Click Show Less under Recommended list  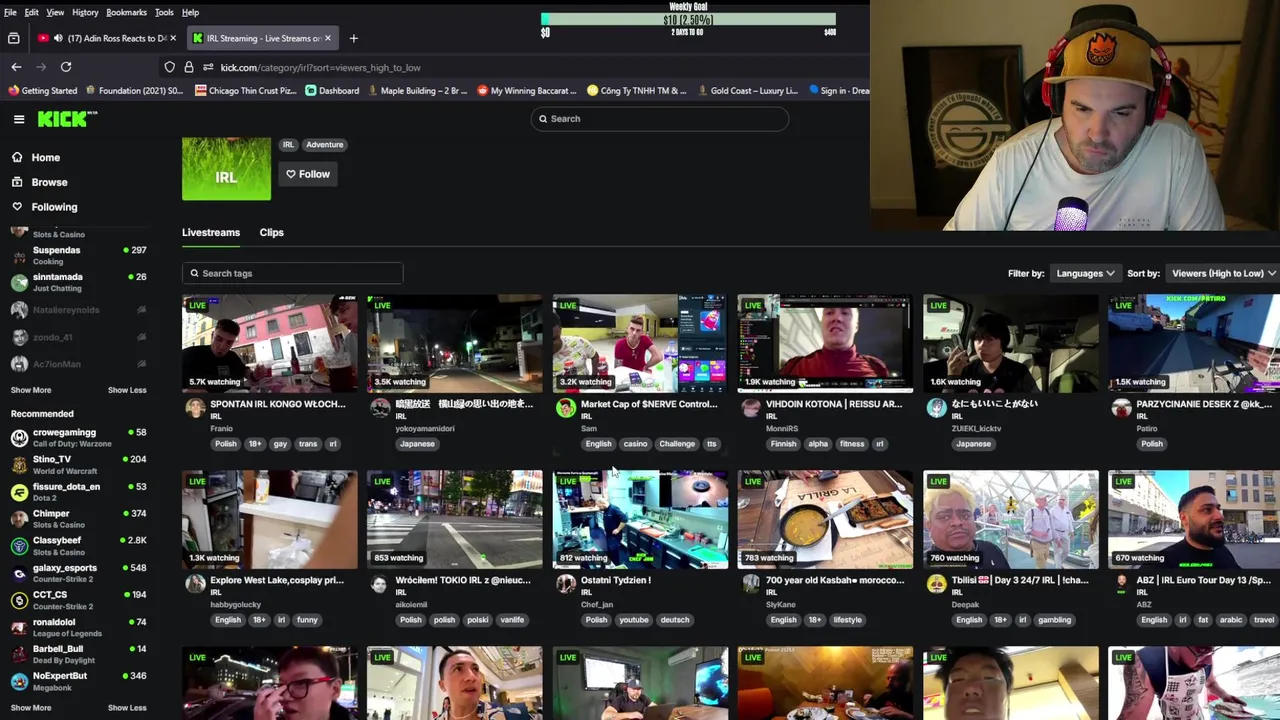click(127, 708)
